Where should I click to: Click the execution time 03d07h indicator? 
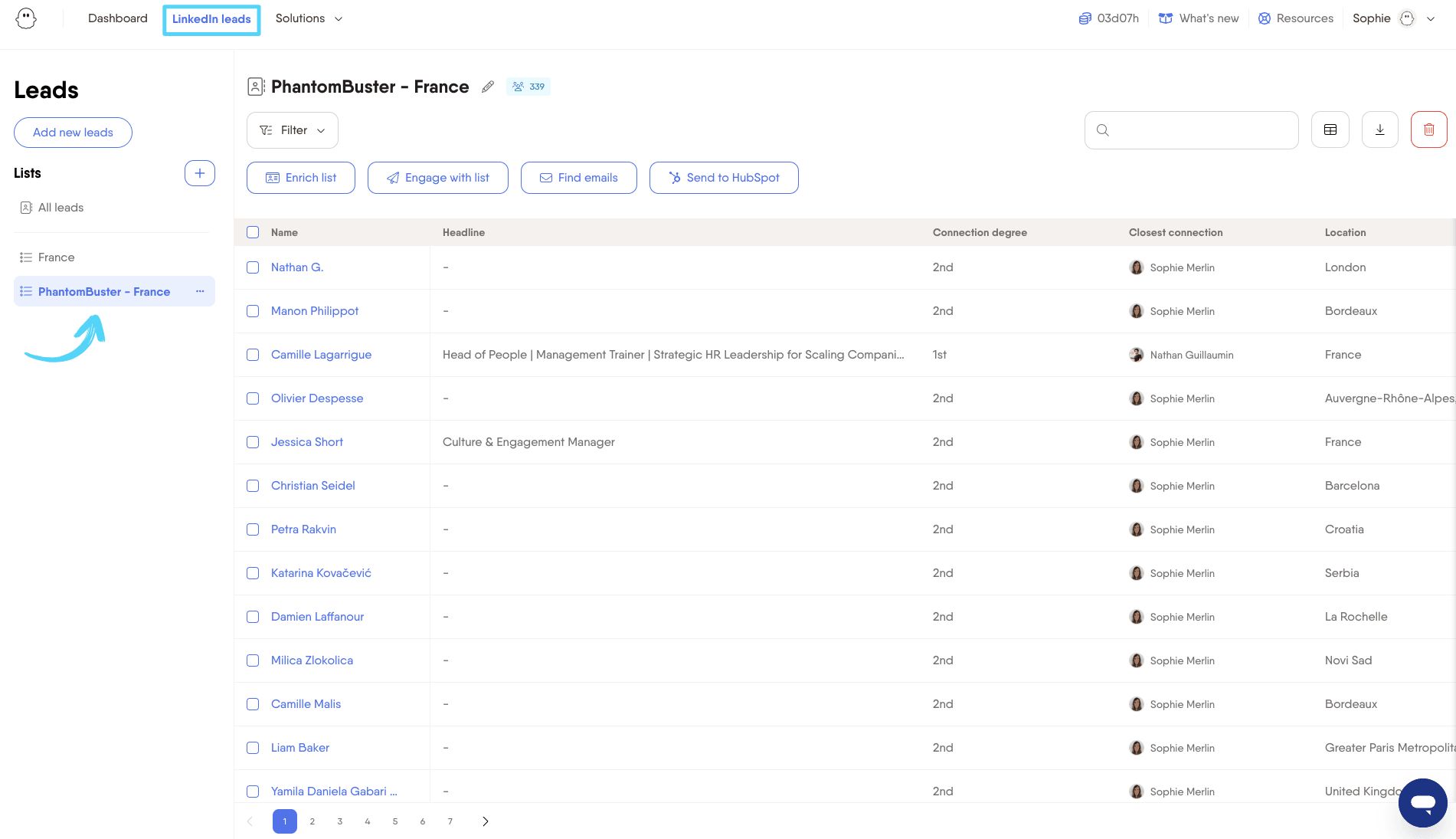click(1108, 18)
